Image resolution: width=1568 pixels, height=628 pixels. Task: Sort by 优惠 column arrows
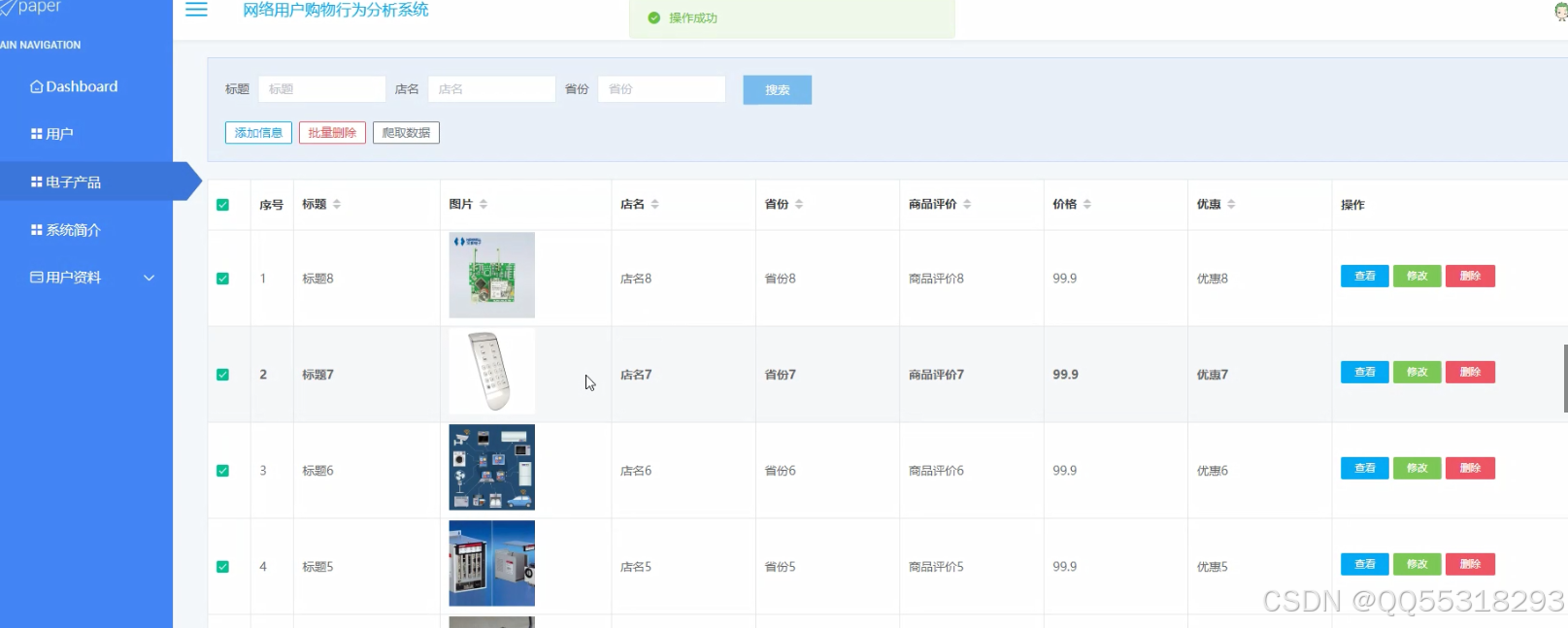1231,204
